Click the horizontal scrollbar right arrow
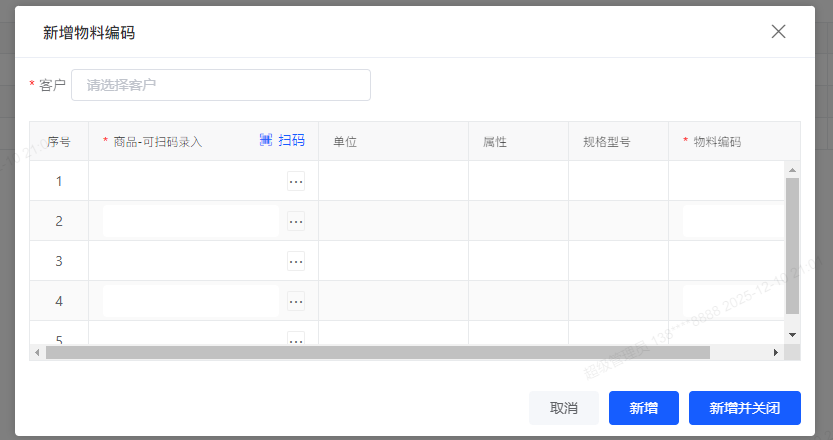This screenshot has height=440, width=833. [775, 353]
